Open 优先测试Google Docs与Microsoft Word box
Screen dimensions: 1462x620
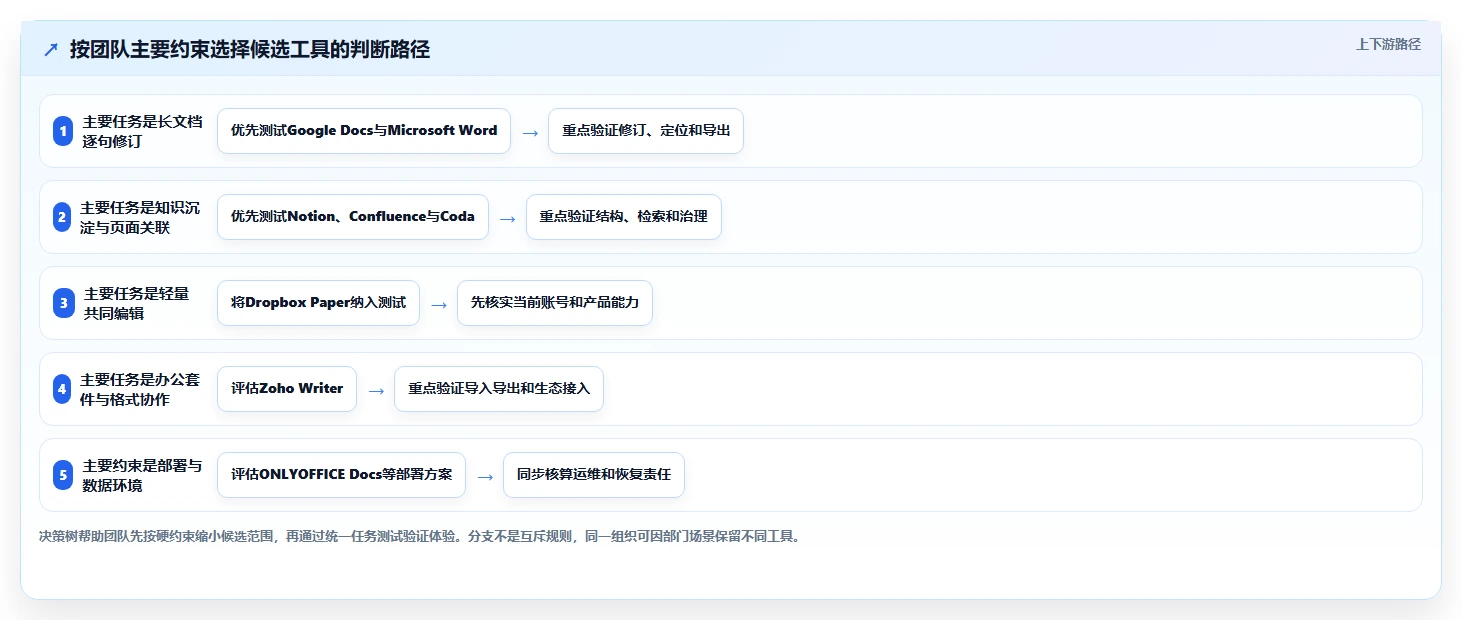click(364, 131)
